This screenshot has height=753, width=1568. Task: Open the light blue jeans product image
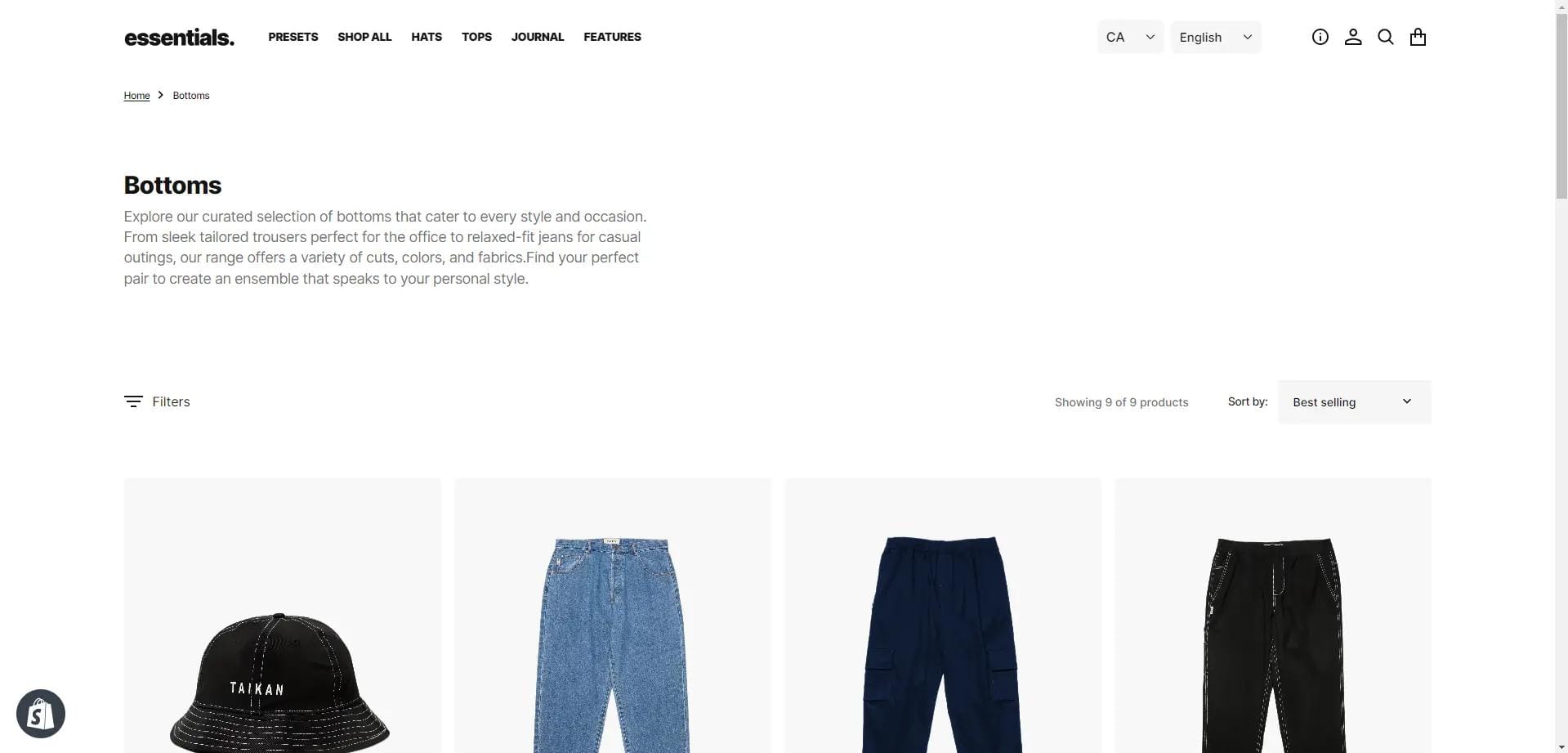point(612,616)
